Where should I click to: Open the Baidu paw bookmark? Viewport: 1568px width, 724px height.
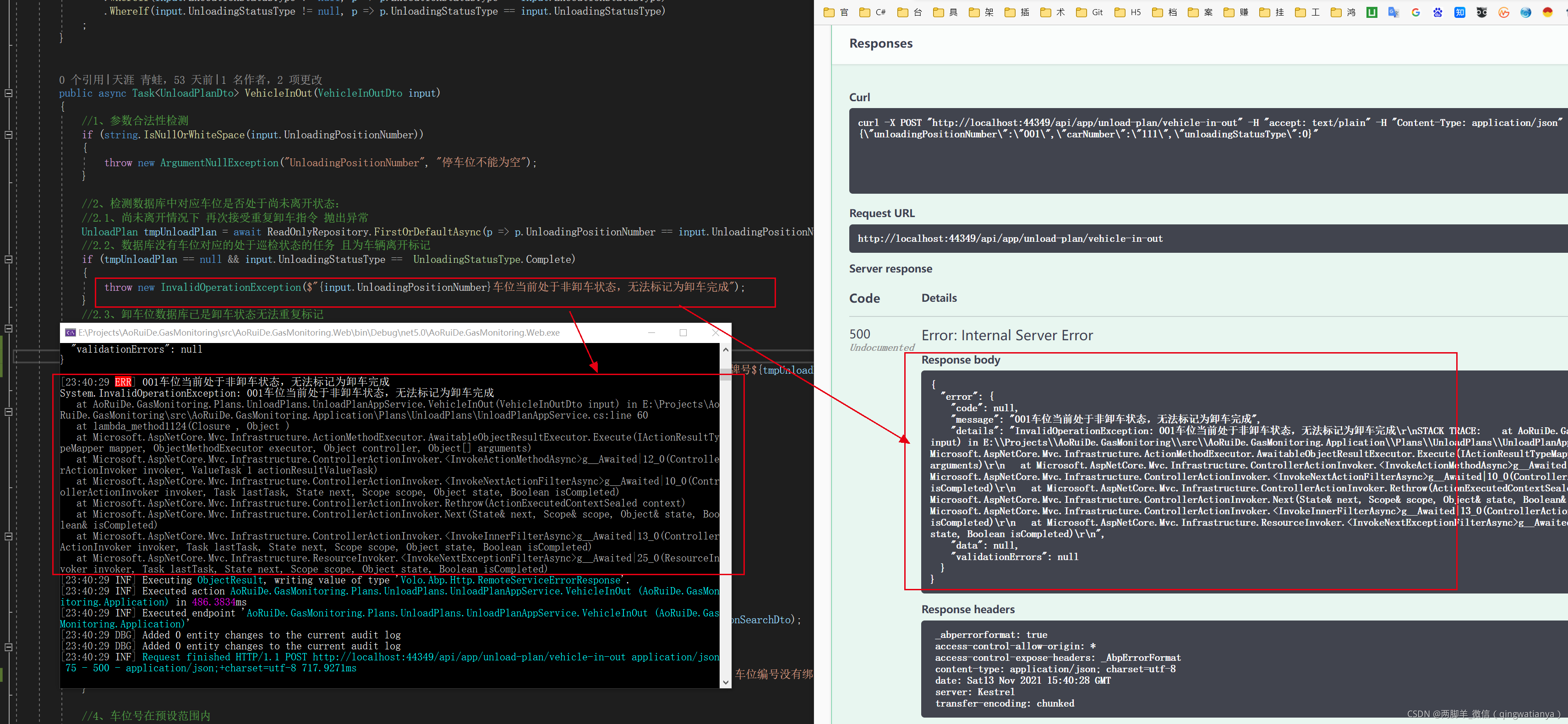(1438, 12)
